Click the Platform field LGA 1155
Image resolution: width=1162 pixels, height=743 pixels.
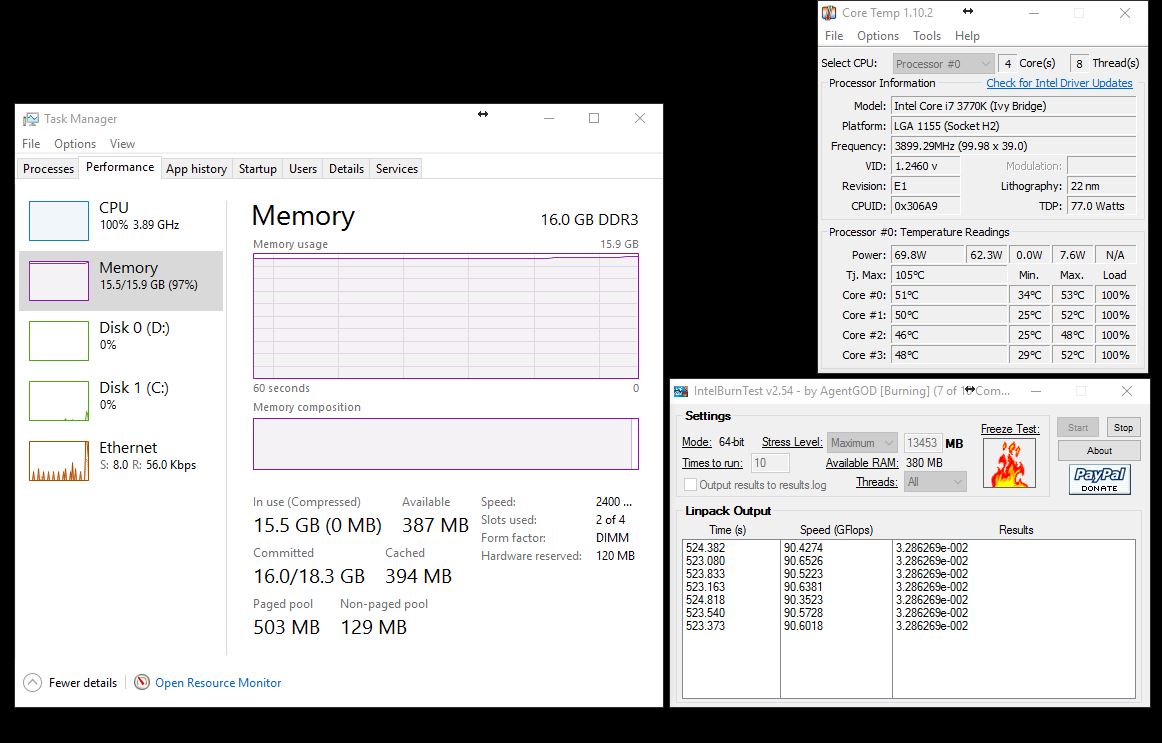coord(1013,126)
